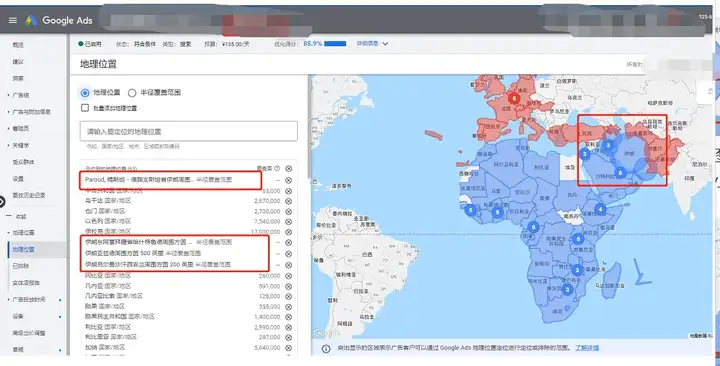Remove the location with 287,000 reach
Screen dimensions: 720x366
[288, 338]
